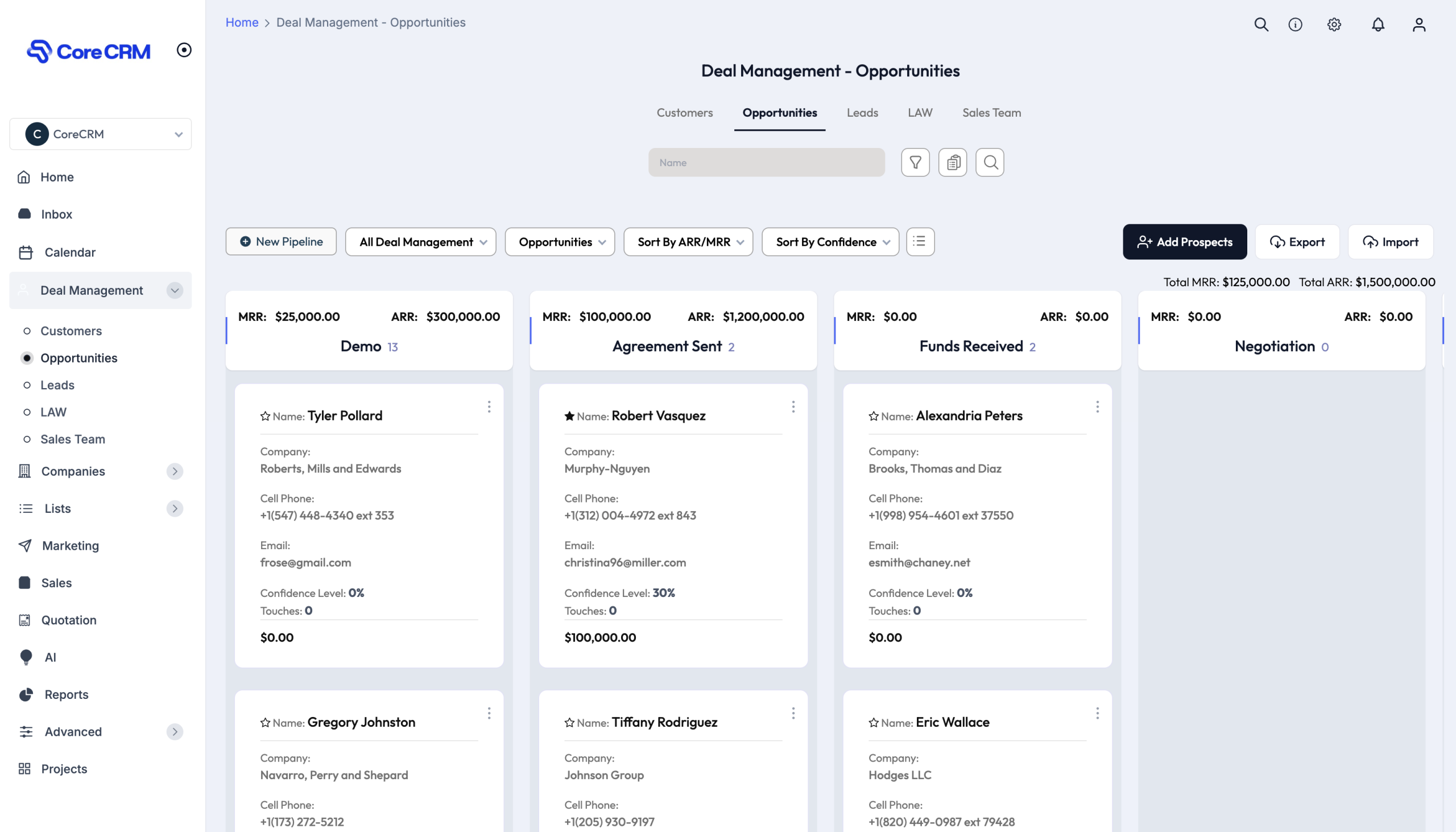Click Add Prospects button
Image resolution: width=1456 pixels, height=832 pixels.
pos(1185,242)
